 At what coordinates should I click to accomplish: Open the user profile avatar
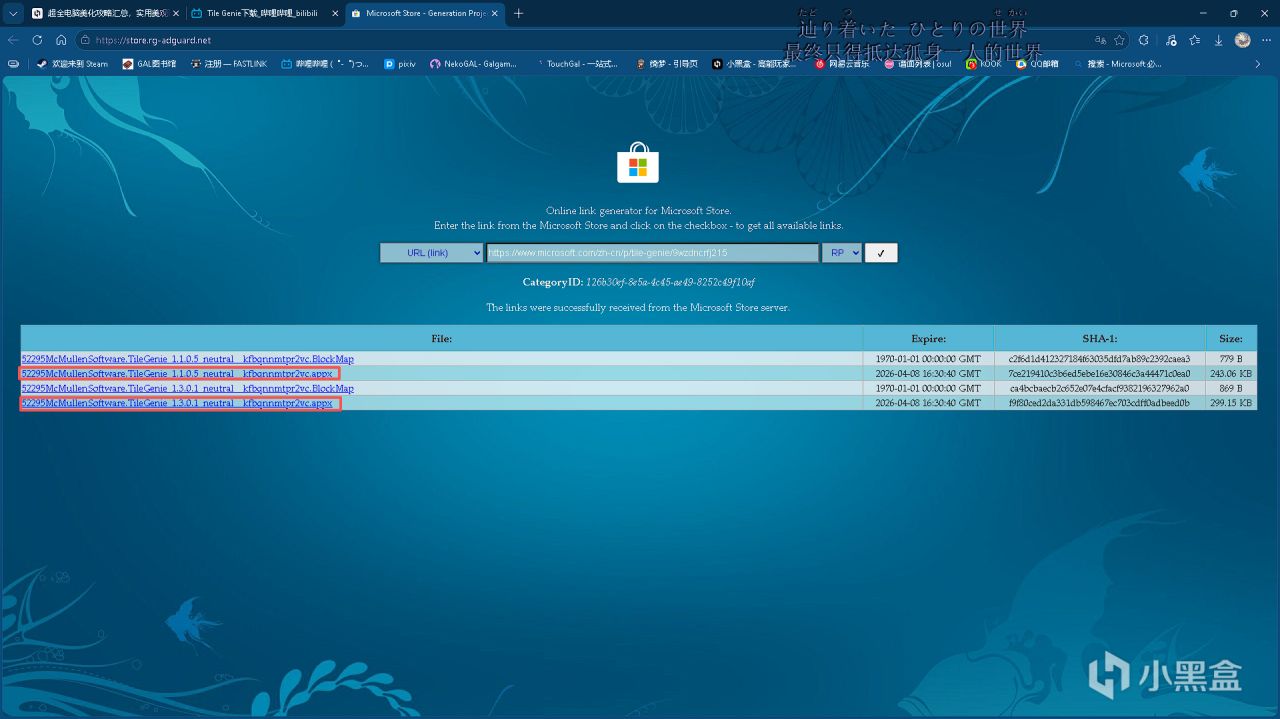(x=1243, y=40)
